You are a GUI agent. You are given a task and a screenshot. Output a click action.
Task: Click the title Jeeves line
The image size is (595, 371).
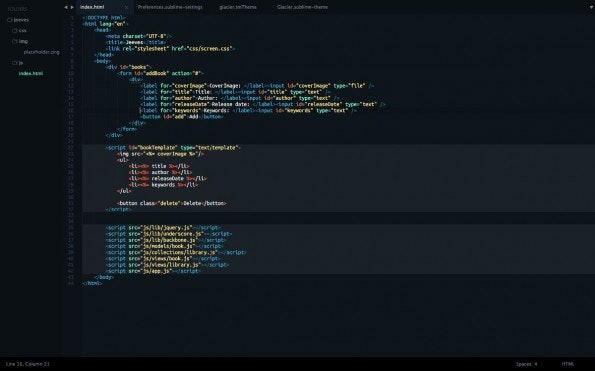click(136, 42)
